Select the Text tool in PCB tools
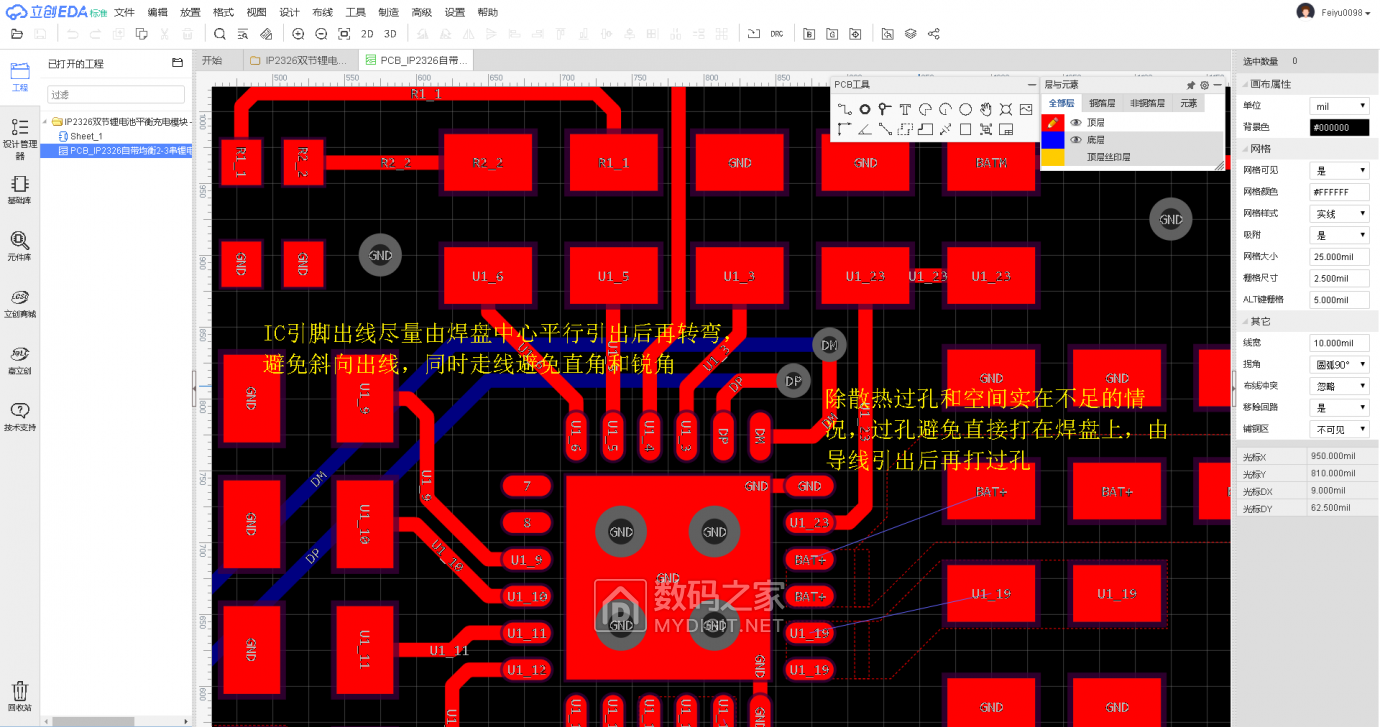Image resolution: width=1380 pixels, height=727 pixels. (x=905, y=109)
